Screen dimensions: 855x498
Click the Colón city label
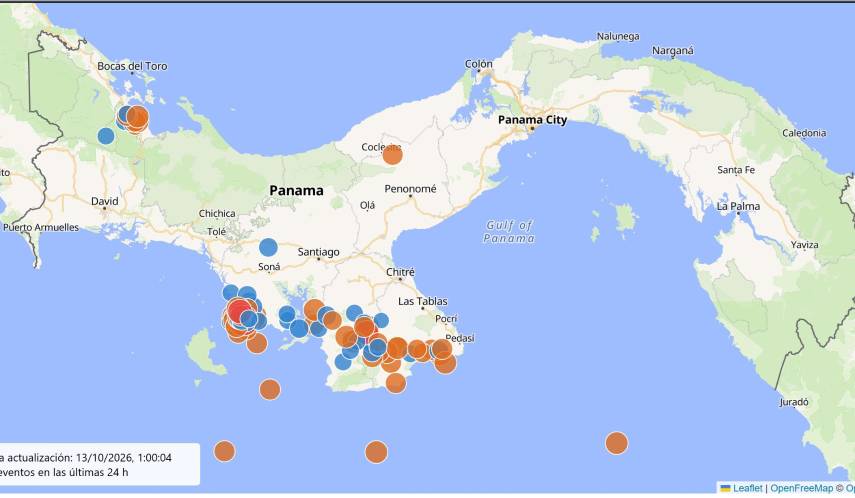[479, 64]
